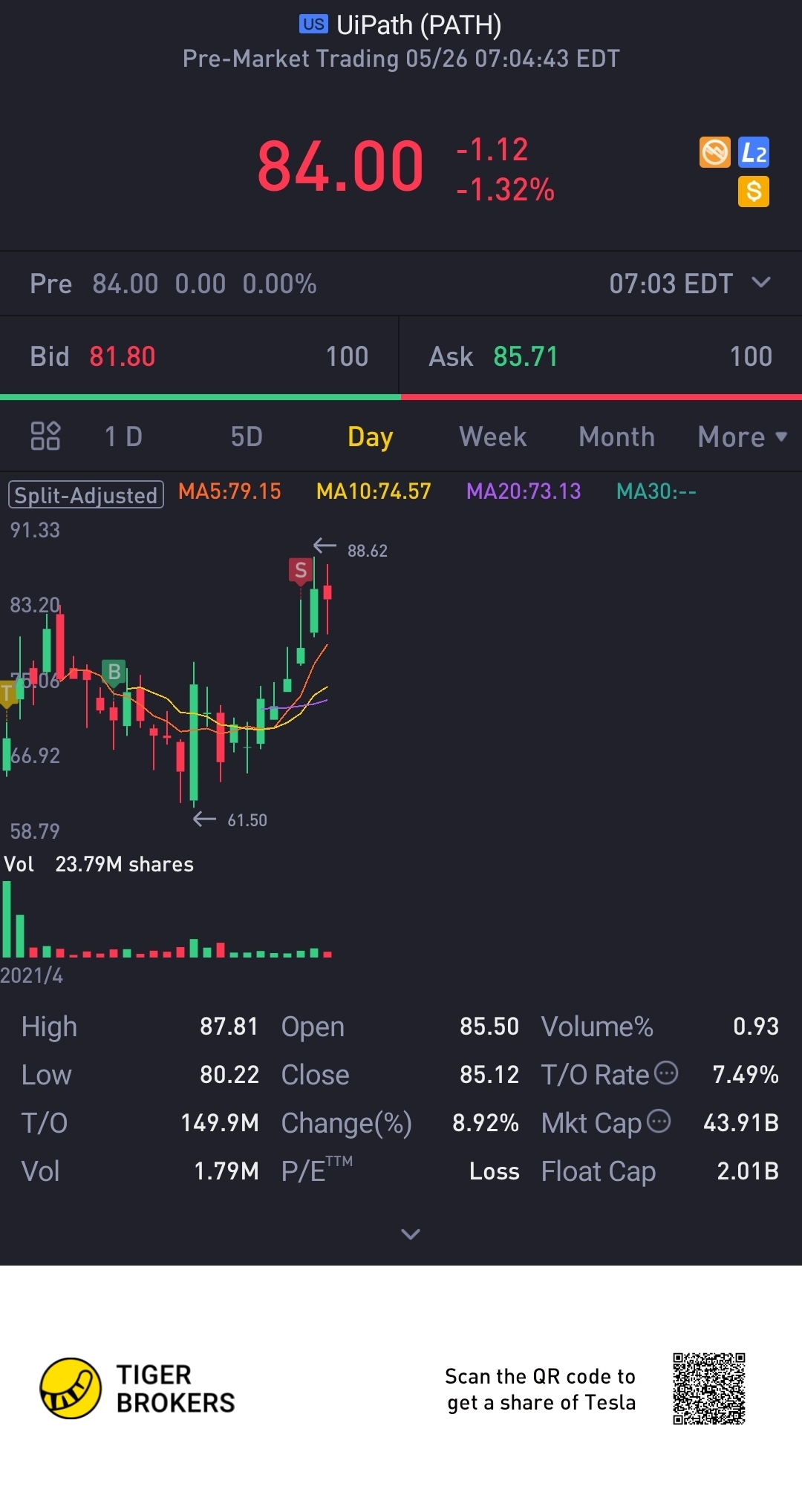Tap the Ask price 85.71

pyautogui.click(x=526, y=357)
